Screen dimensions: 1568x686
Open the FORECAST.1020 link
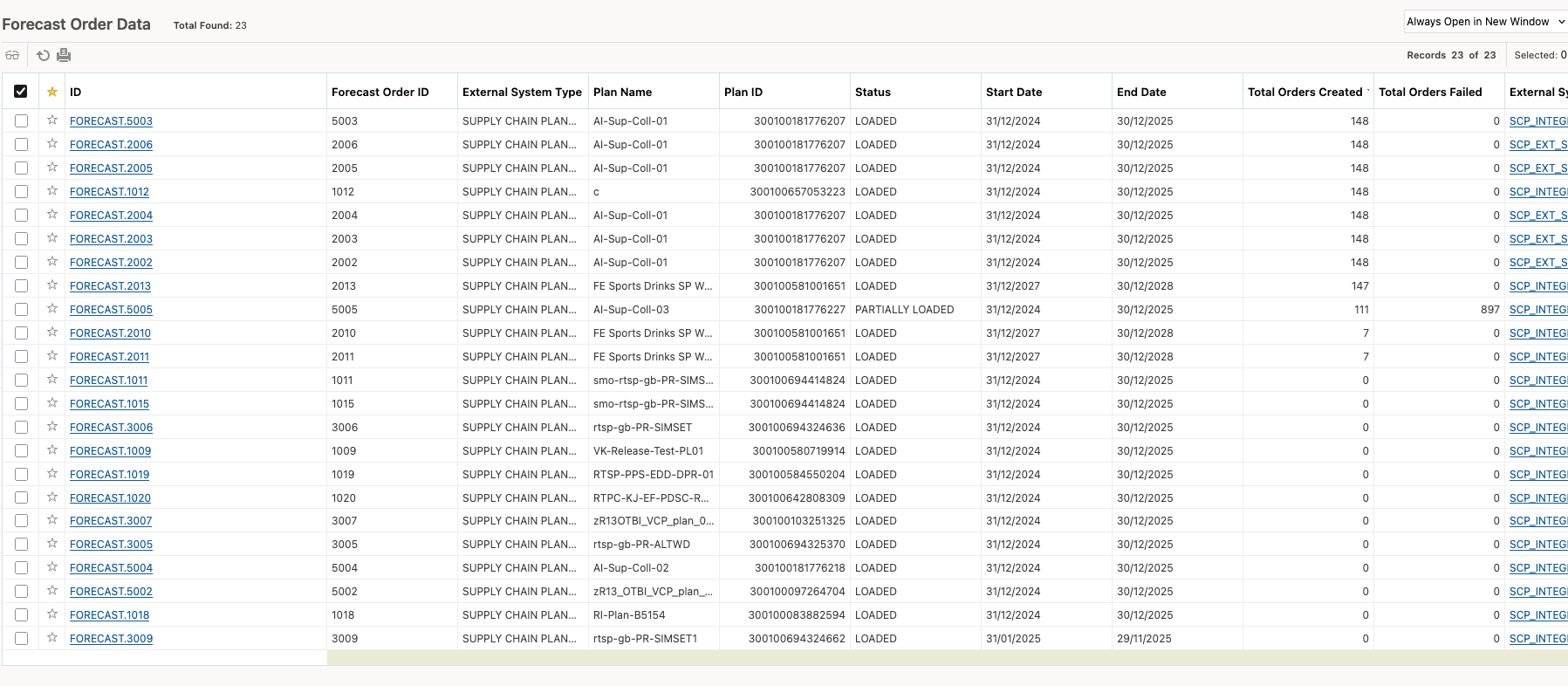pos(110,498)
